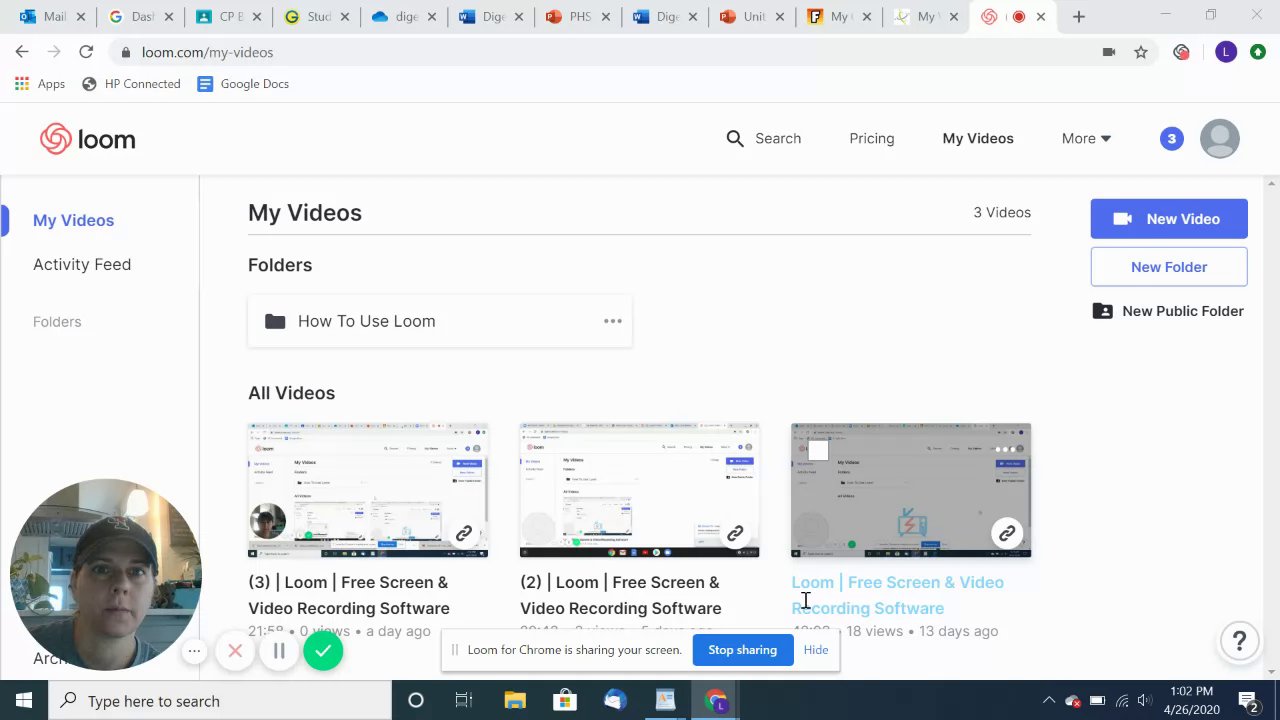Viewport: 1280px width, 720px height.
Task: Open the 18 views video thumbnail
Action: (911, 490)
